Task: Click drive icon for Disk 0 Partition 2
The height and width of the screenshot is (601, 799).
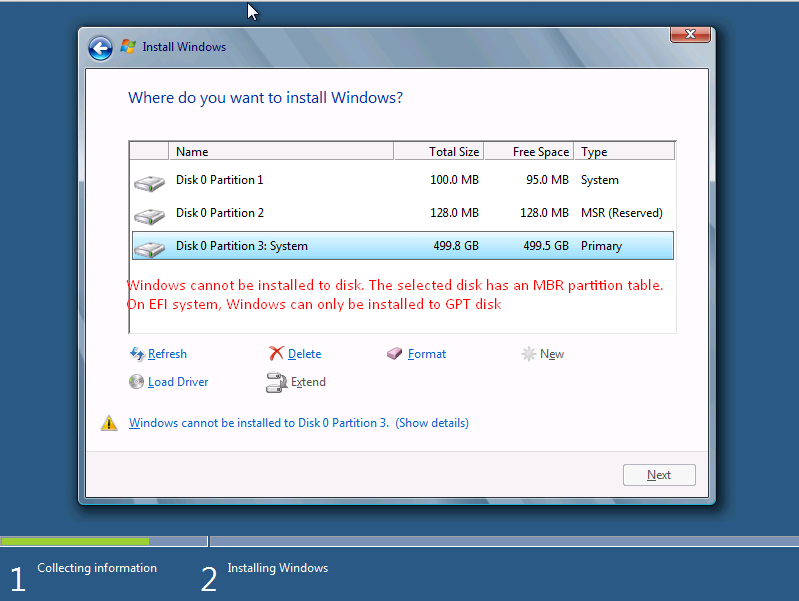Action: point(149,216)
